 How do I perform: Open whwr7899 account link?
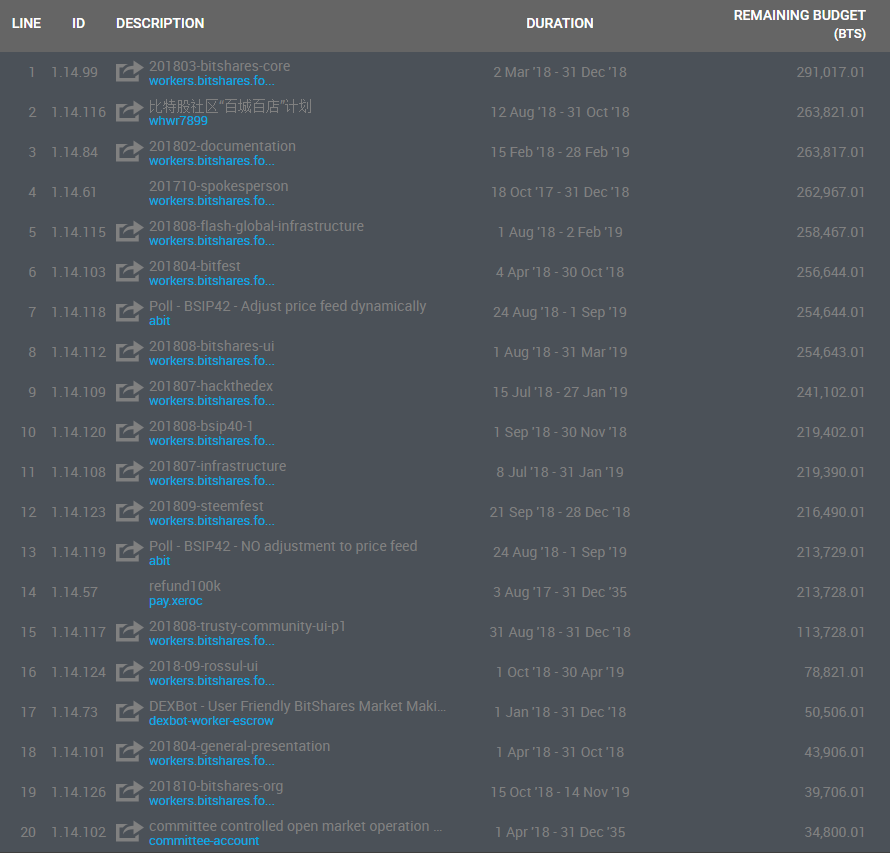(x=178, y=121)
